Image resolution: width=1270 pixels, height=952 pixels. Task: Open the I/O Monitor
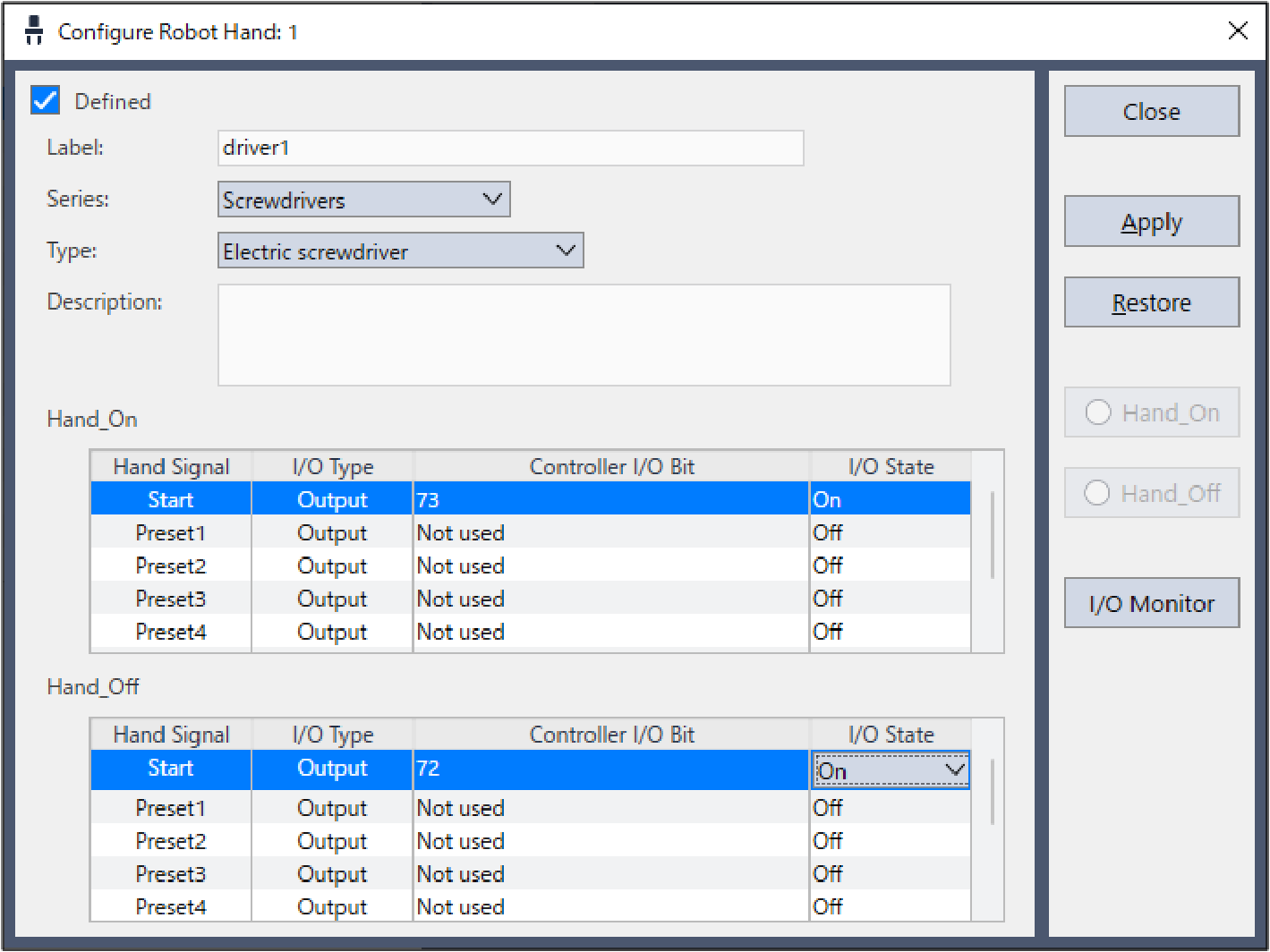pos(1151,604)
